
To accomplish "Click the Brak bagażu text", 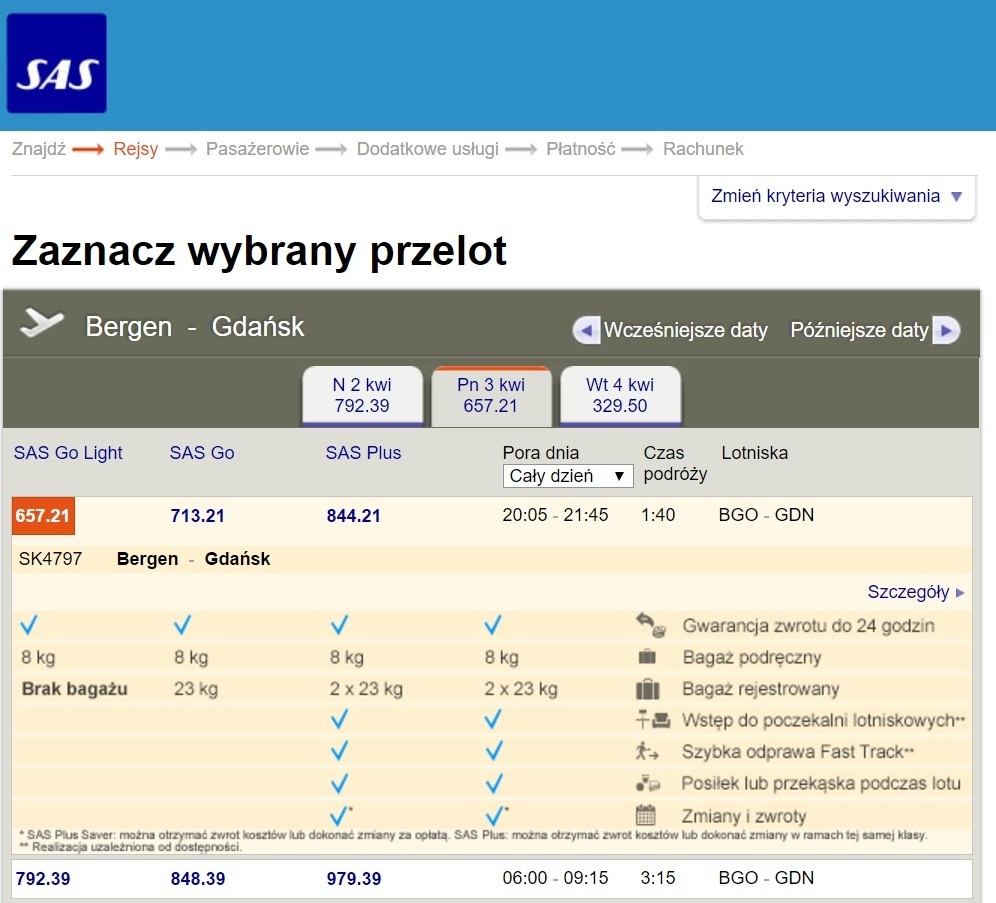I will [x=74, y=689].
